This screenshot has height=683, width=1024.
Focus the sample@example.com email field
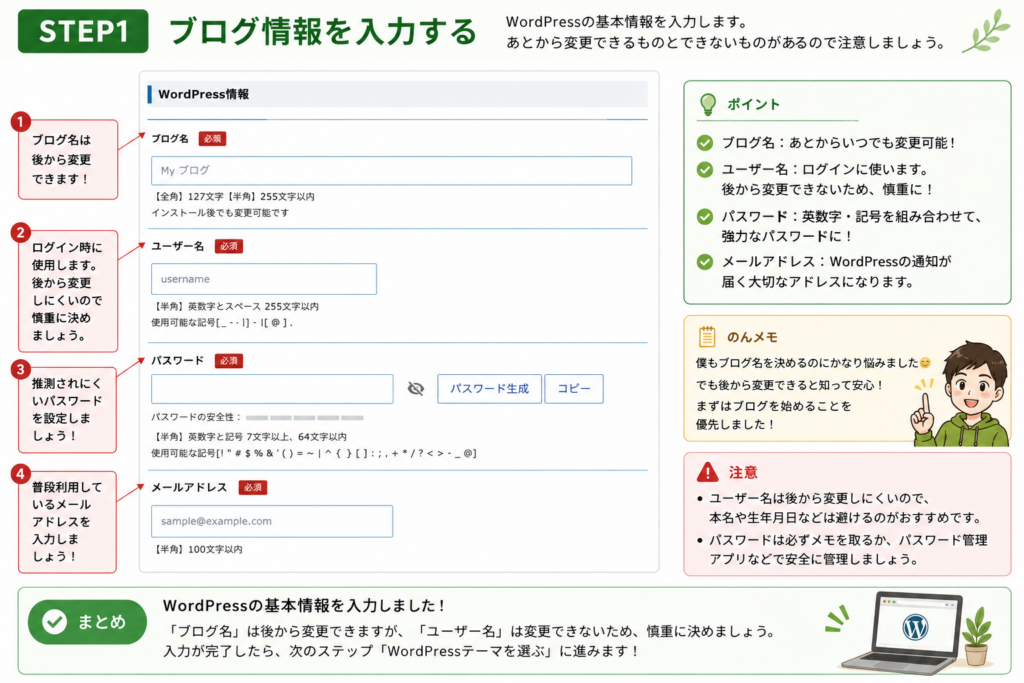[272, 521]
